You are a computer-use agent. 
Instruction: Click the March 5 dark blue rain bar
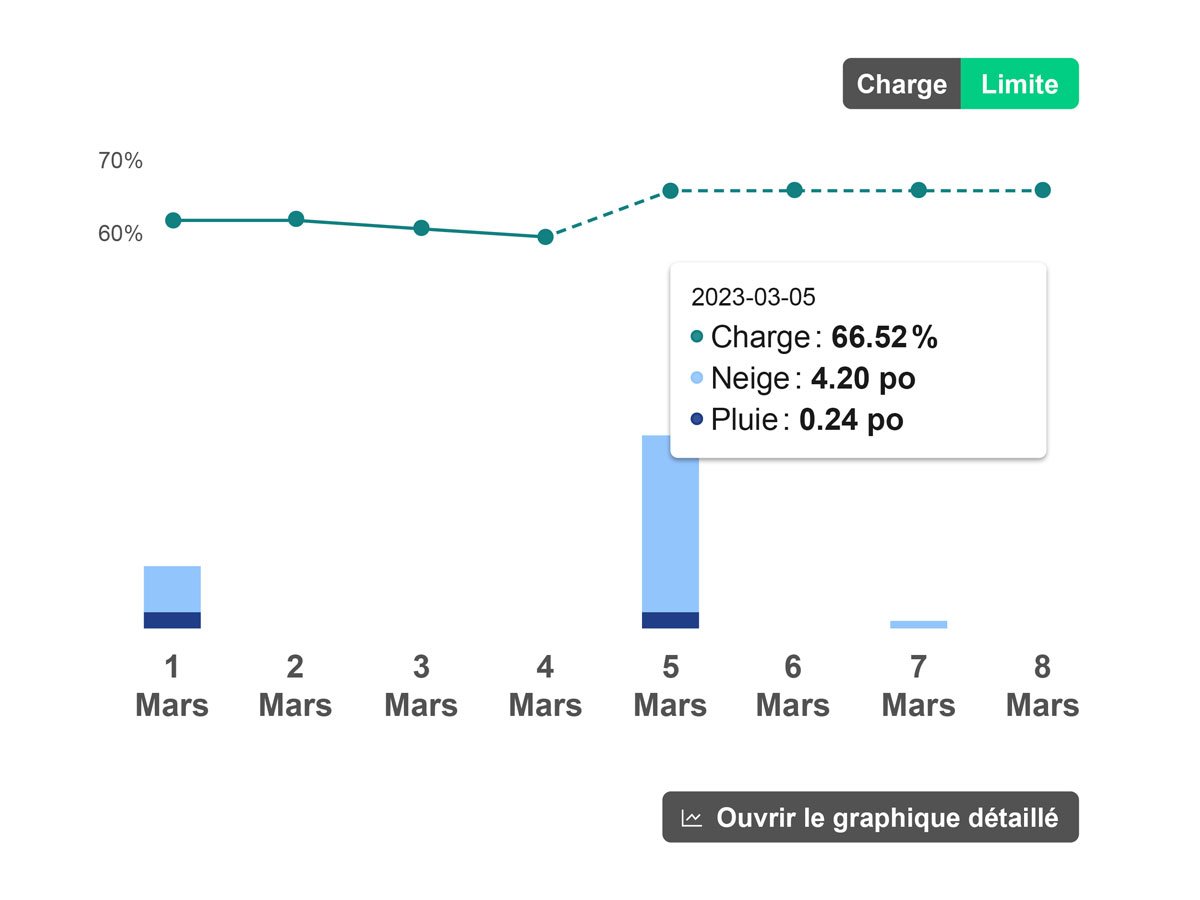[670, 620]
